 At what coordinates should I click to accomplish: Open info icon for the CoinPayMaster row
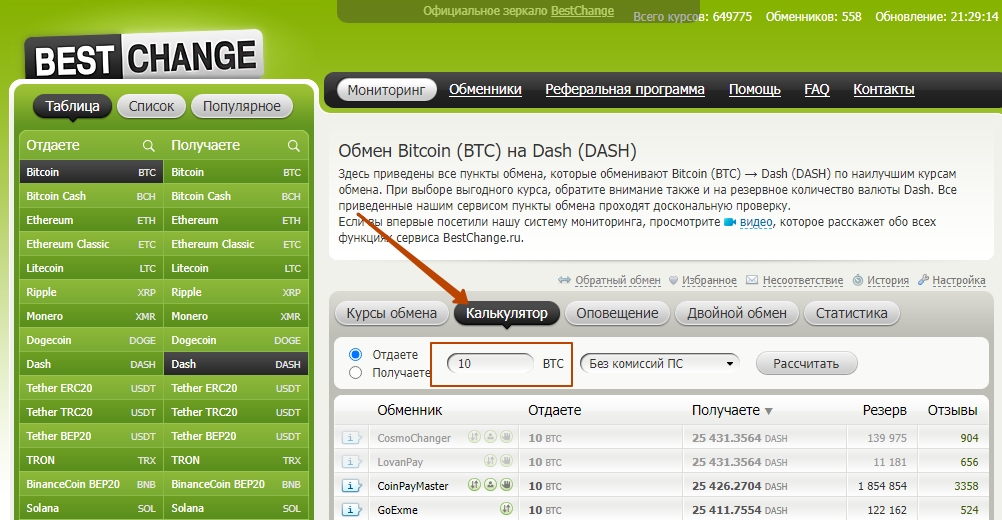click(x=351, y=486)
